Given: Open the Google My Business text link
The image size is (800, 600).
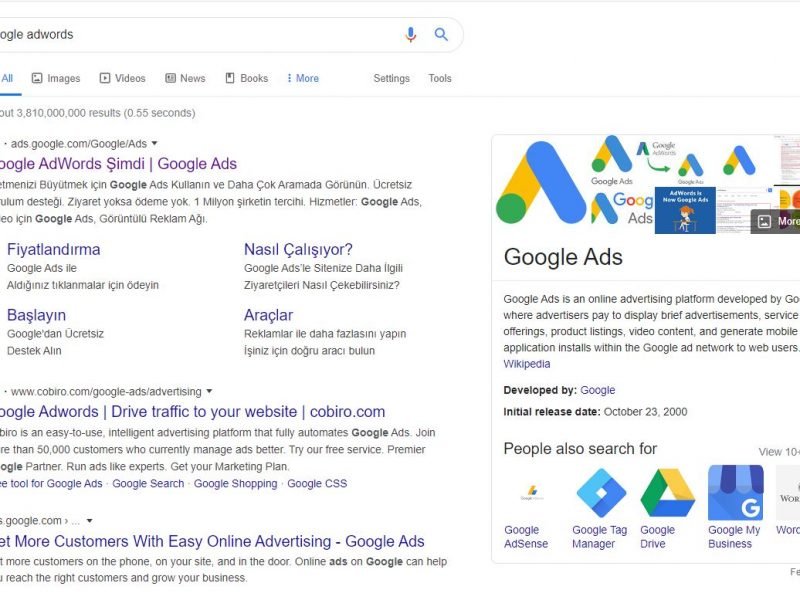Looking at the screenshot, I should click(x=734, y=537).
